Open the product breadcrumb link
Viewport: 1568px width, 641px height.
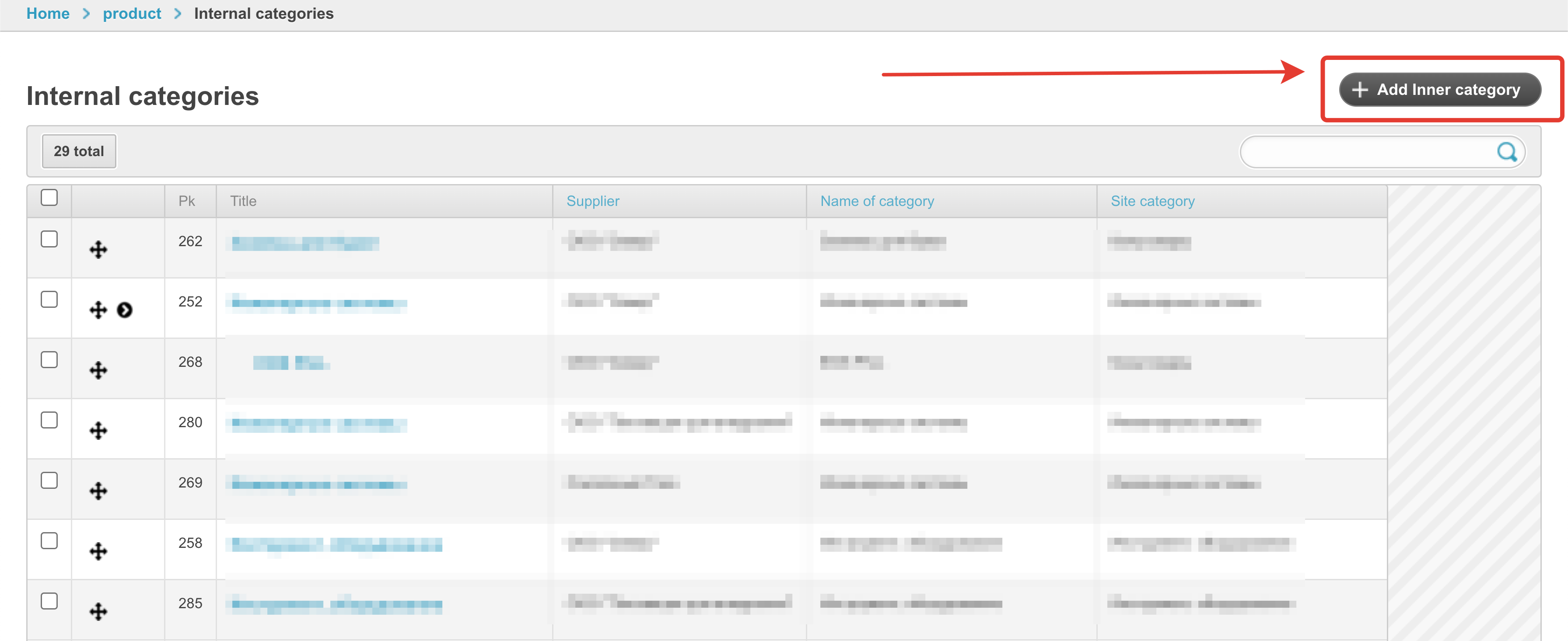point(132,14)
